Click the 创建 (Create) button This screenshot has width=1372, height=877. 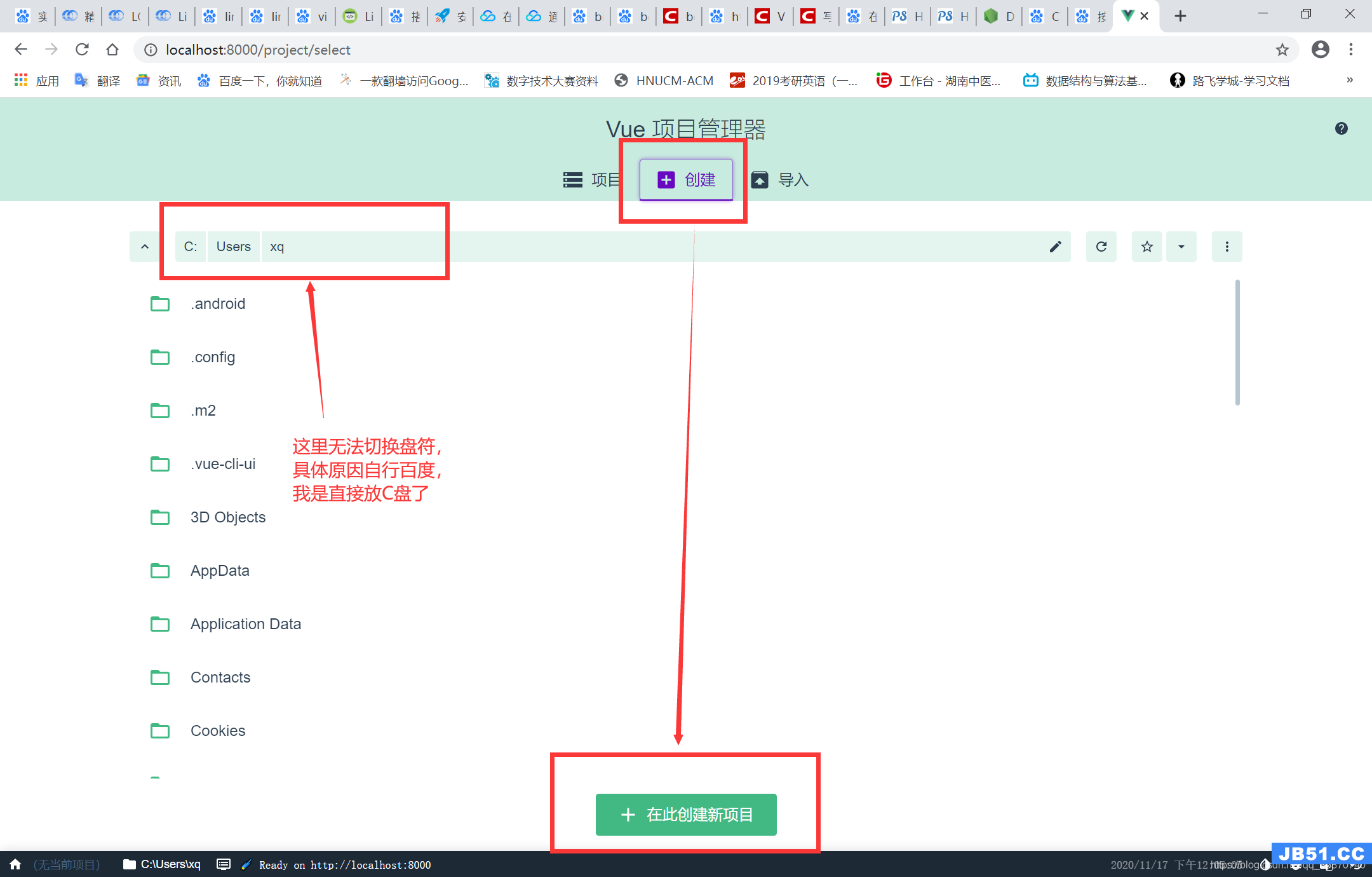(685, 180)
